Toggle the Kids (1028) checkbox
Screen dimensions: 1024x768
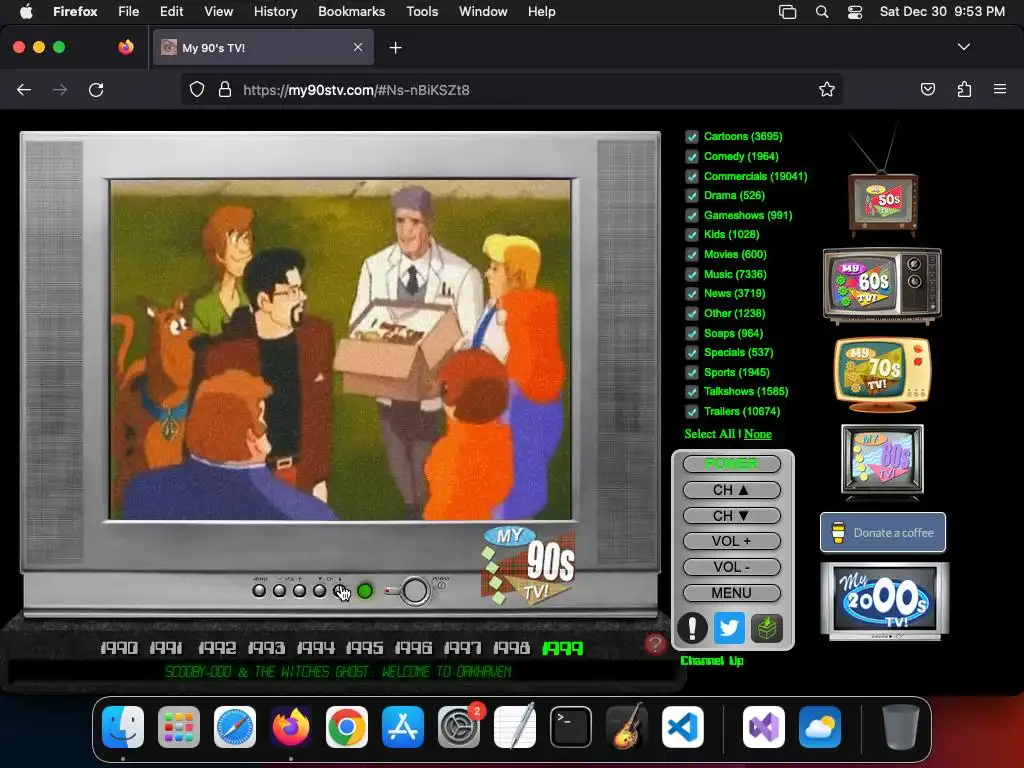coord(692,235)
